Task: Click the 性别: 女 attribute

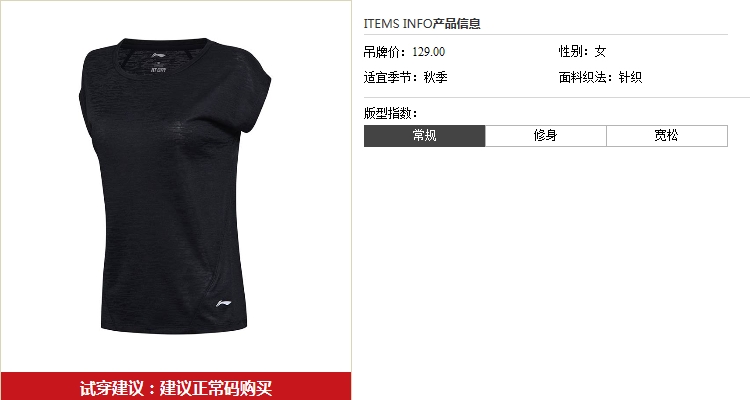Action: point(583,52)
